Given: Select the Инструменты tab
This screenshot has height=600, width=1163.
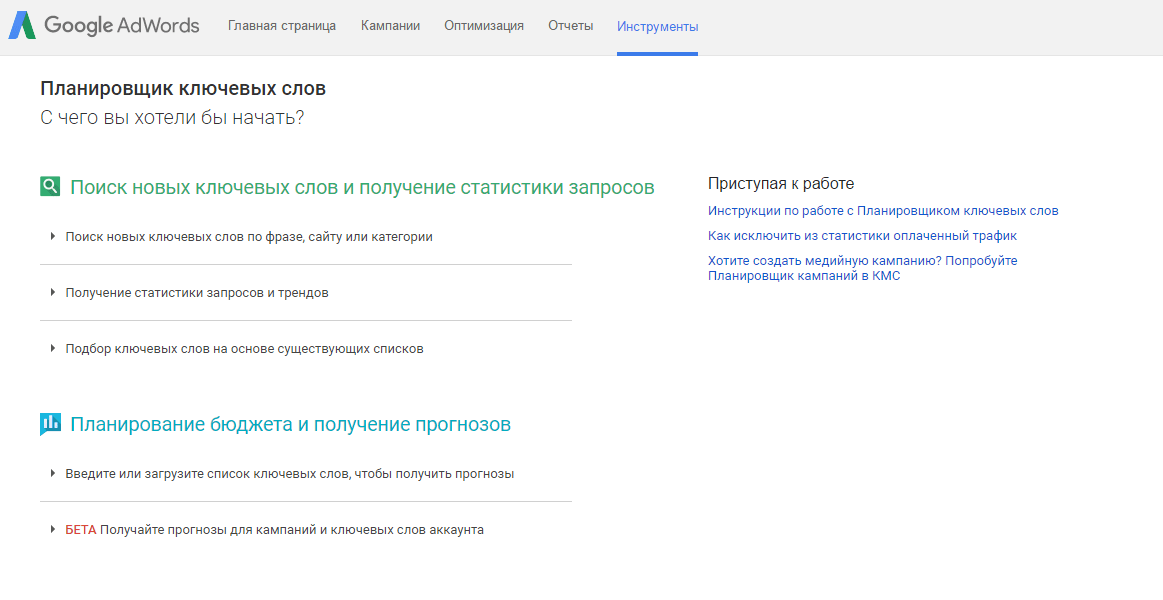Looking at the screenshot, I should pos(657,27).
